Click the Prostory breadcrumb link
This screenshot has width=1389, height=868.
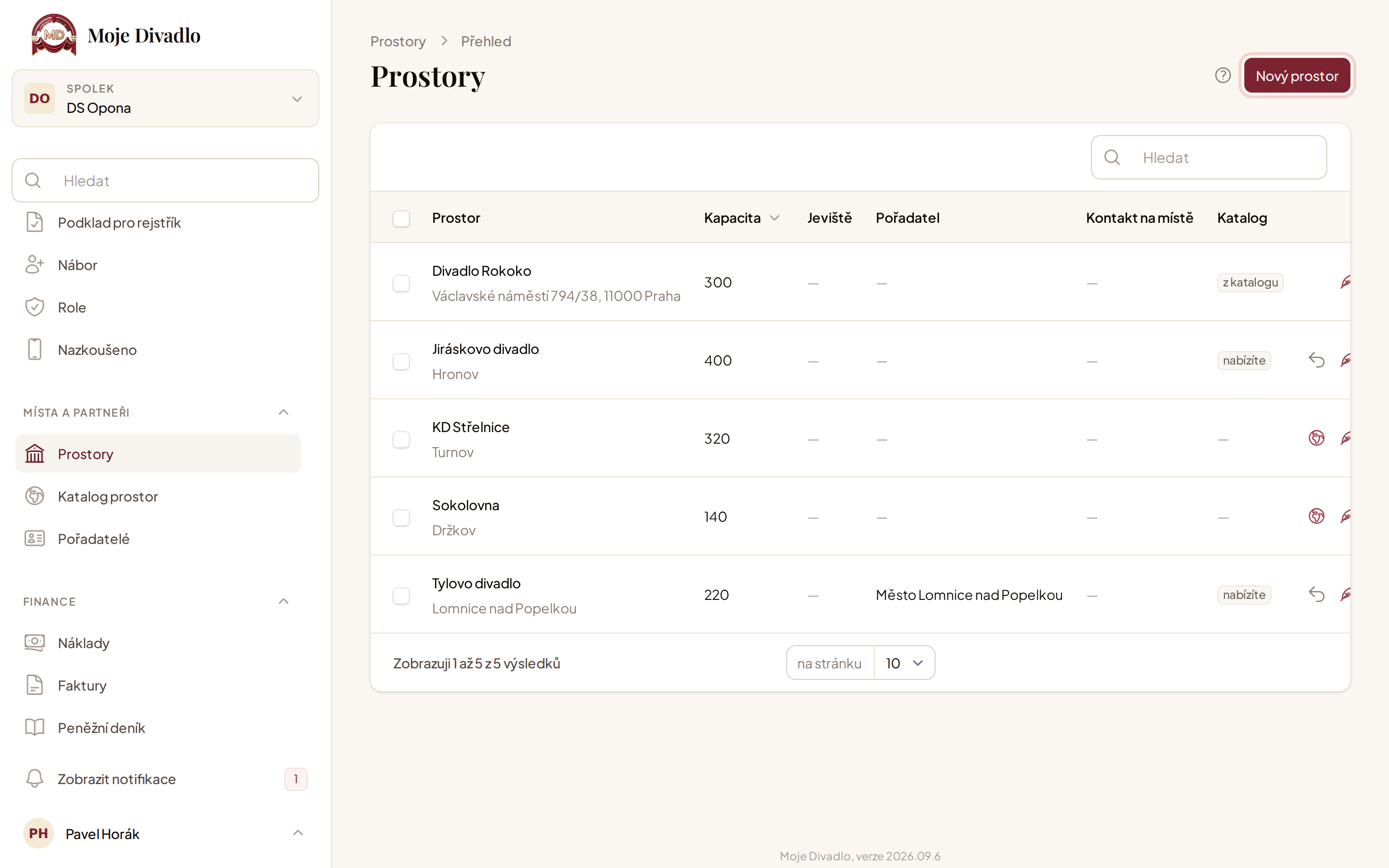(x=398, y=41)
